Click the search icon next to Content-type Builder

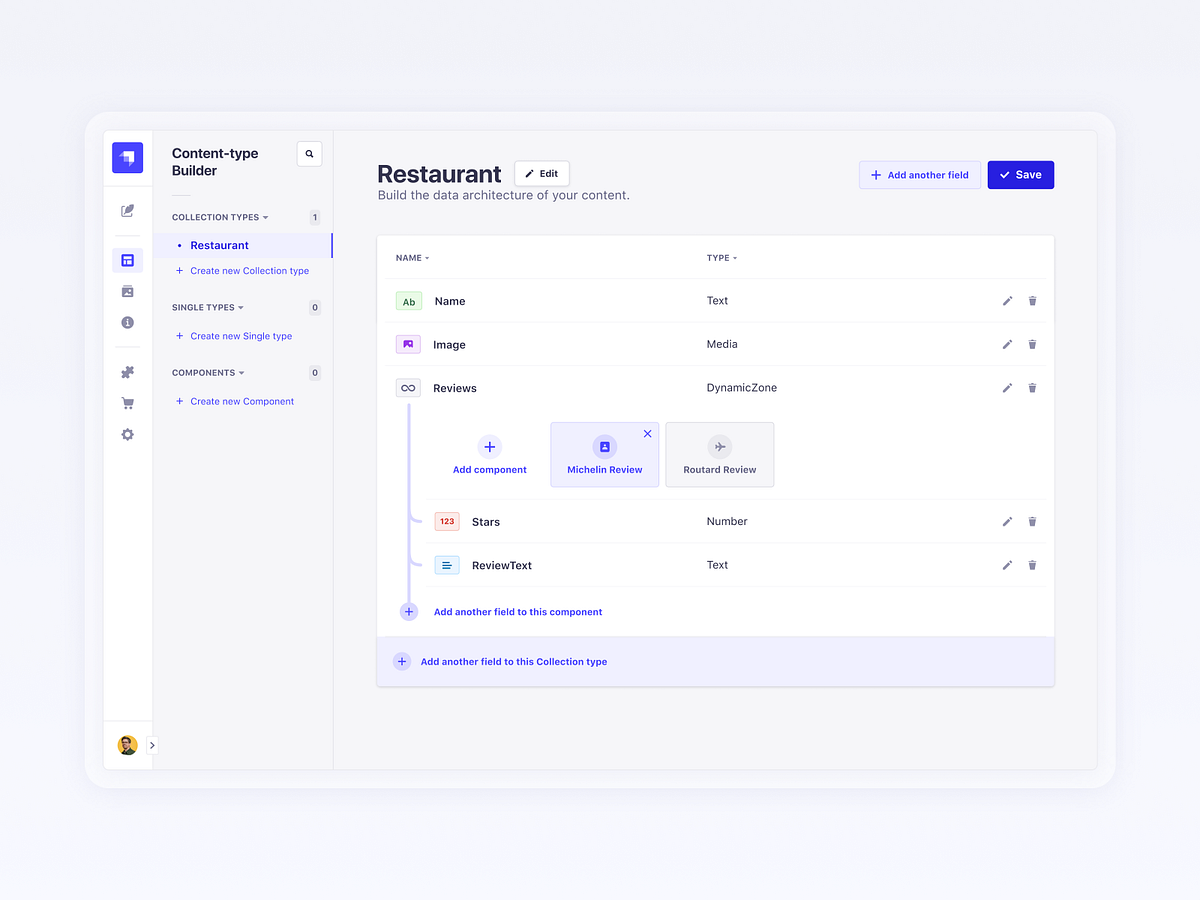click(x=309, y=153)
